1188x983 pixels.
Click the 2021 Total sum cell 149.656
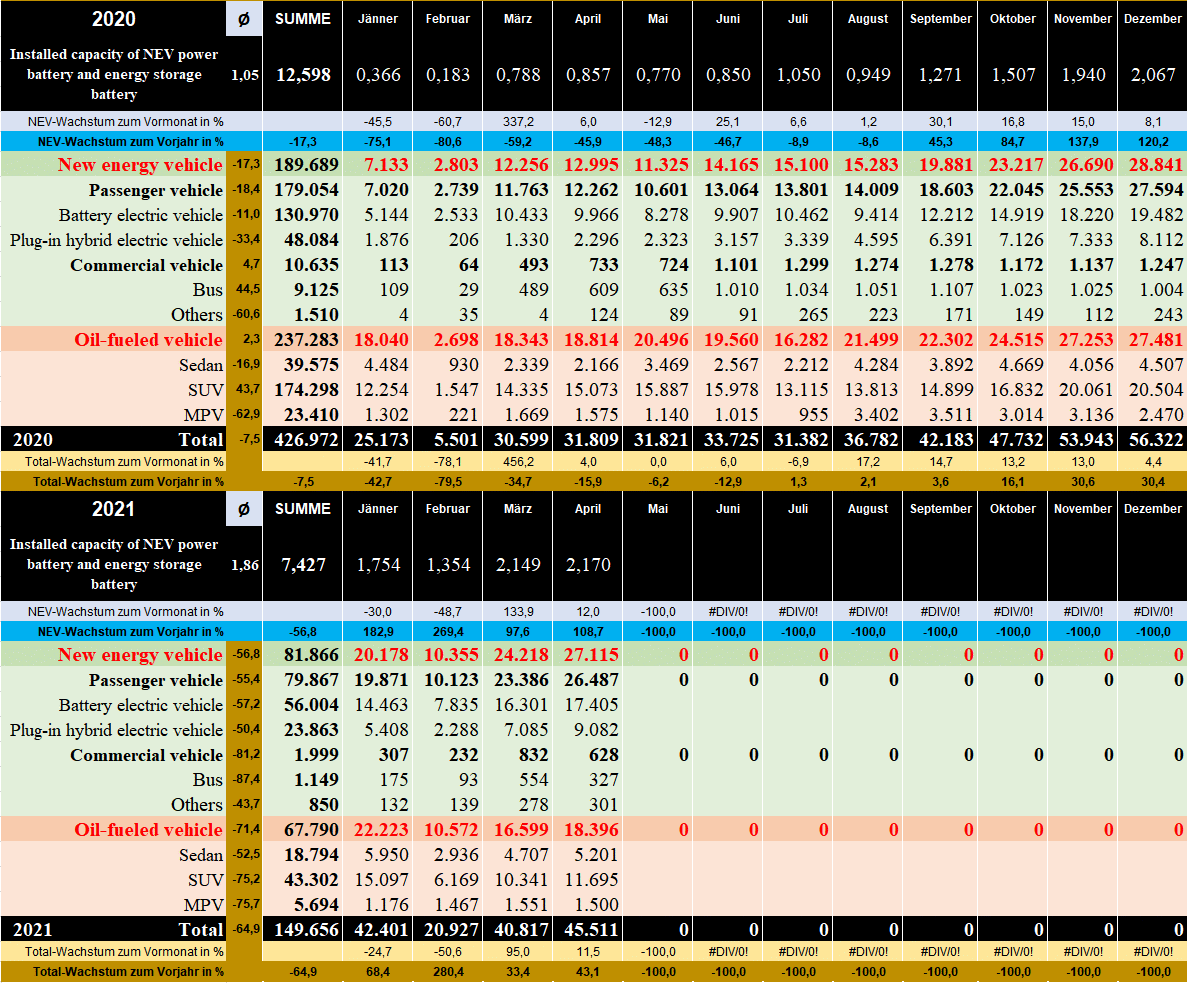point(303,930)
